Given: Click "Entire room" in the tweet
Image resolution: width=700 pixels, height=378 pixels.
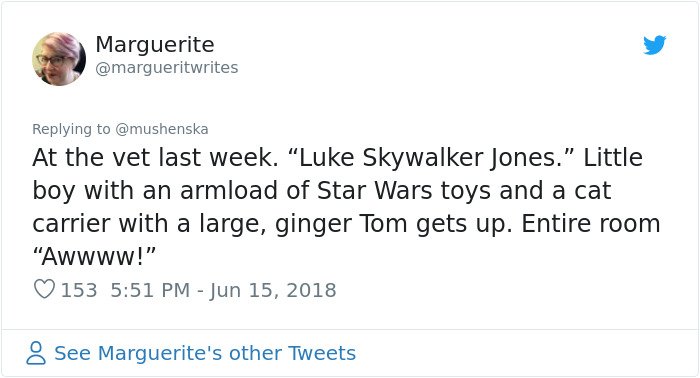Looking at the screenshot, I should pos(591,224).
